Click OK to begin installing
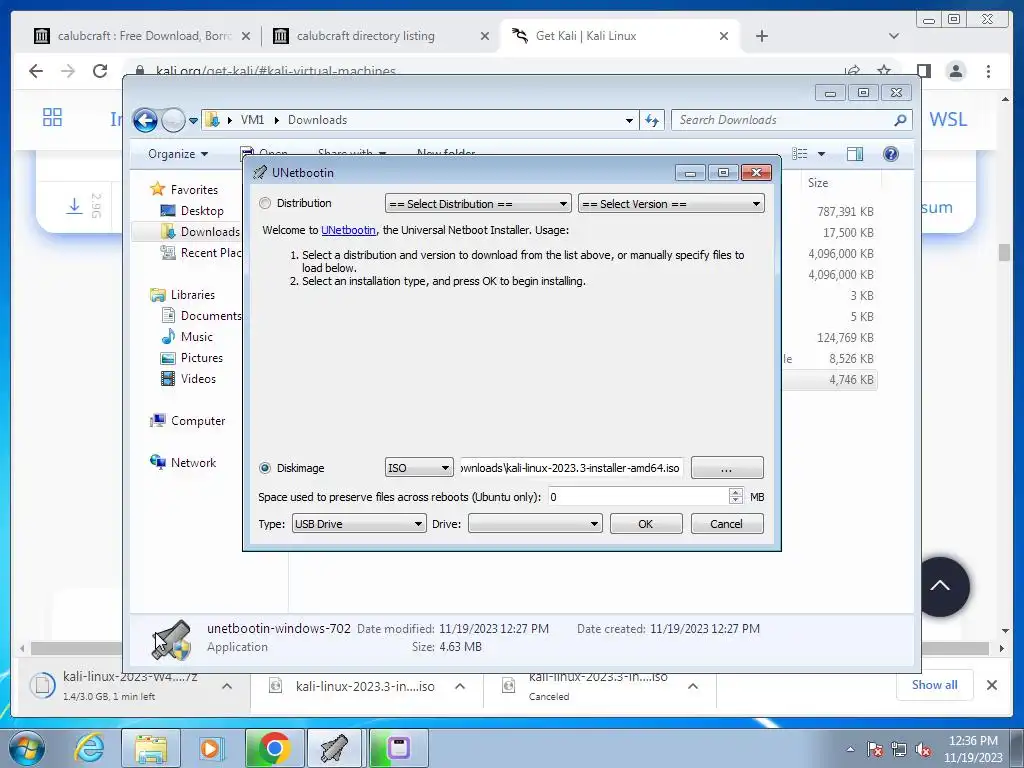 pyautogui.click(x=646, y=524)
